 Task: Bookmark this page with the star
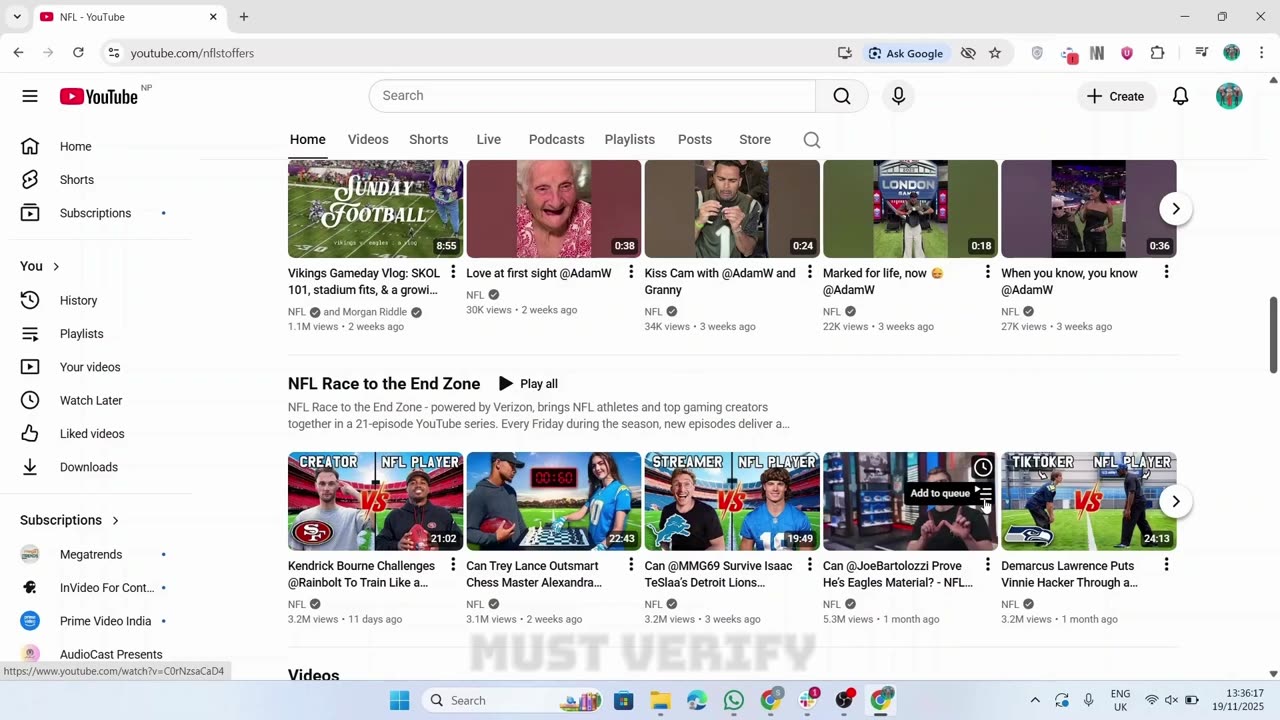click(995, 53)
